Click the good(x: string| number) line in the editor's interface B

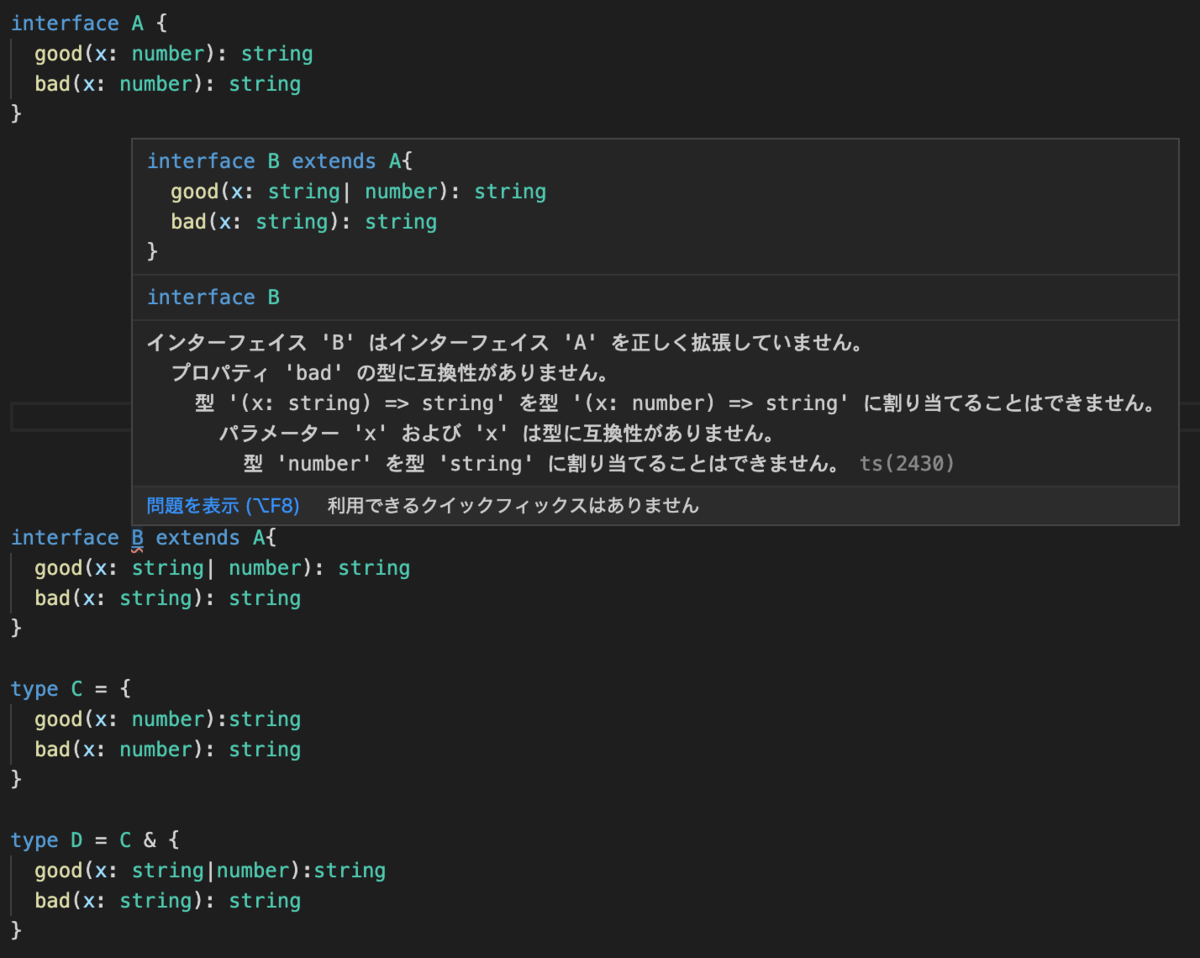click(222, 568)
